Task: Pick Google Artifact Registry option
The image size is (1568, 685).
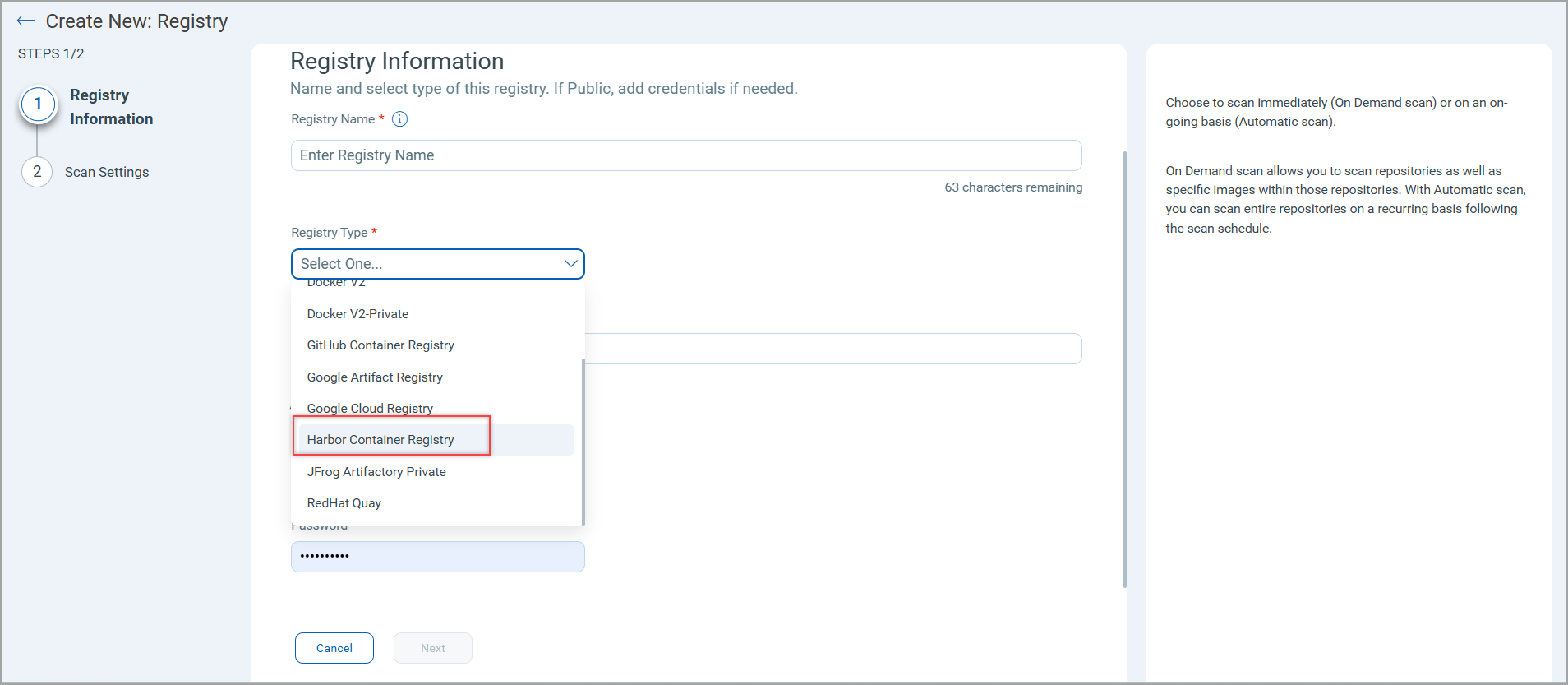Action: (375, 377)
